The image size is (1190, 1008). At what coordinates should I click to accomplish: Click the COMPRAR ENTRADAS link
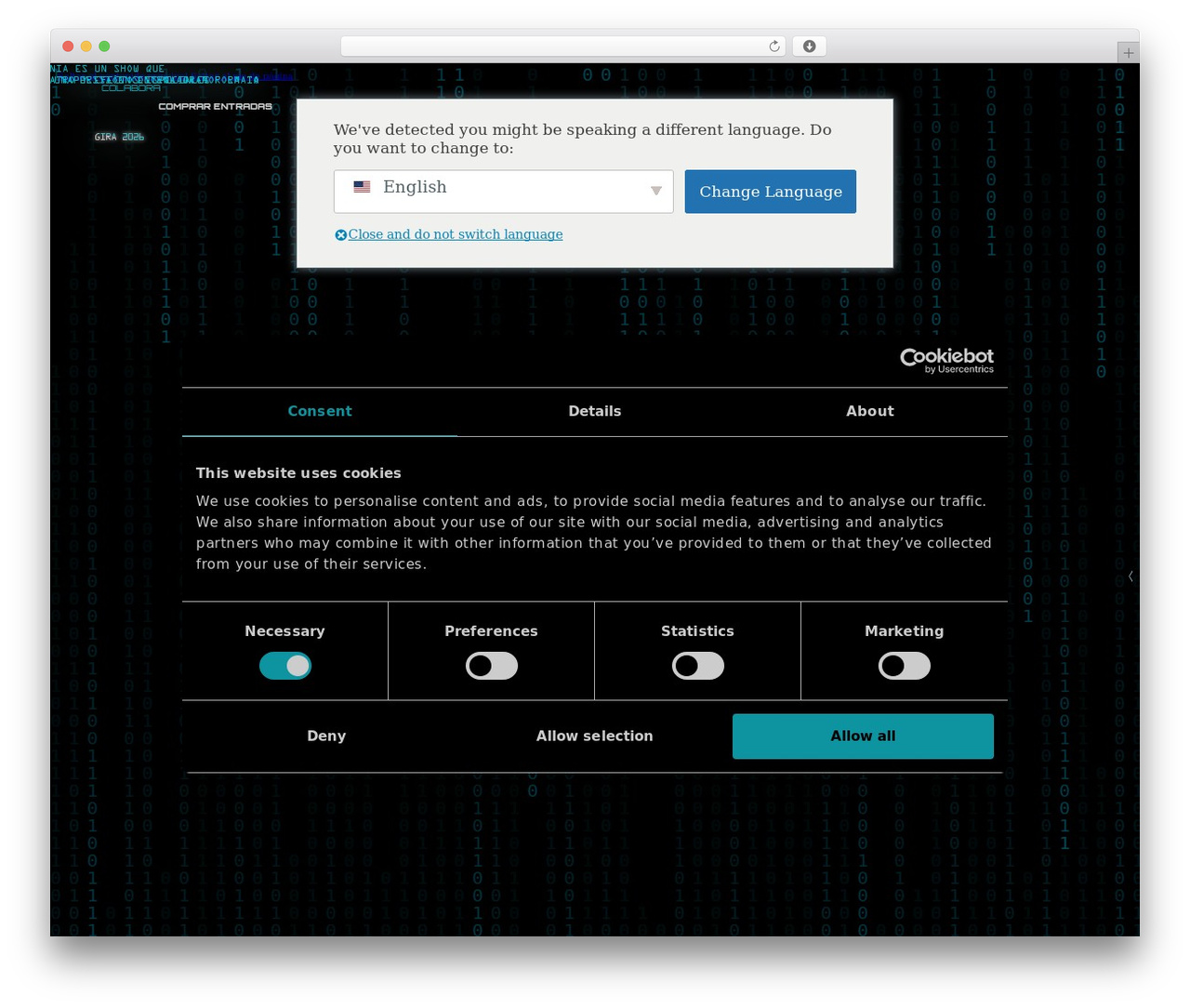[216, 107]
